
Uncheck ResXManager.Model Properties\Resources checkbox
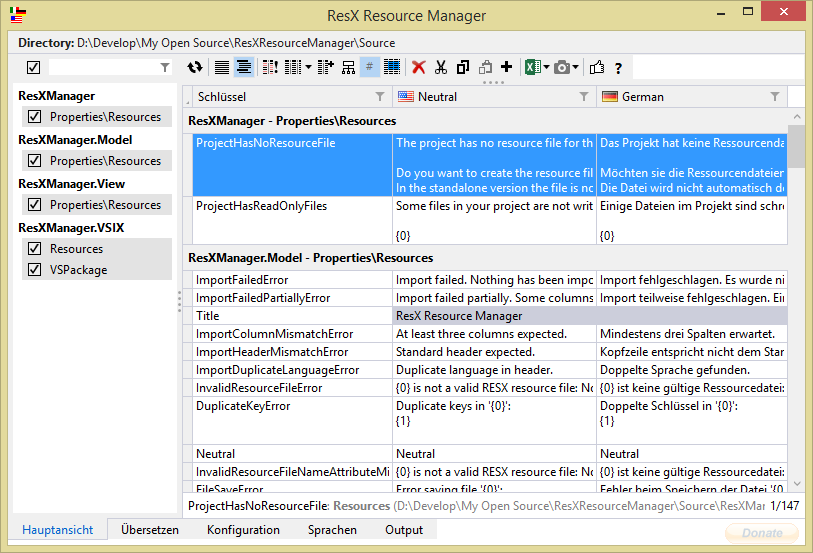pos(35,161)
